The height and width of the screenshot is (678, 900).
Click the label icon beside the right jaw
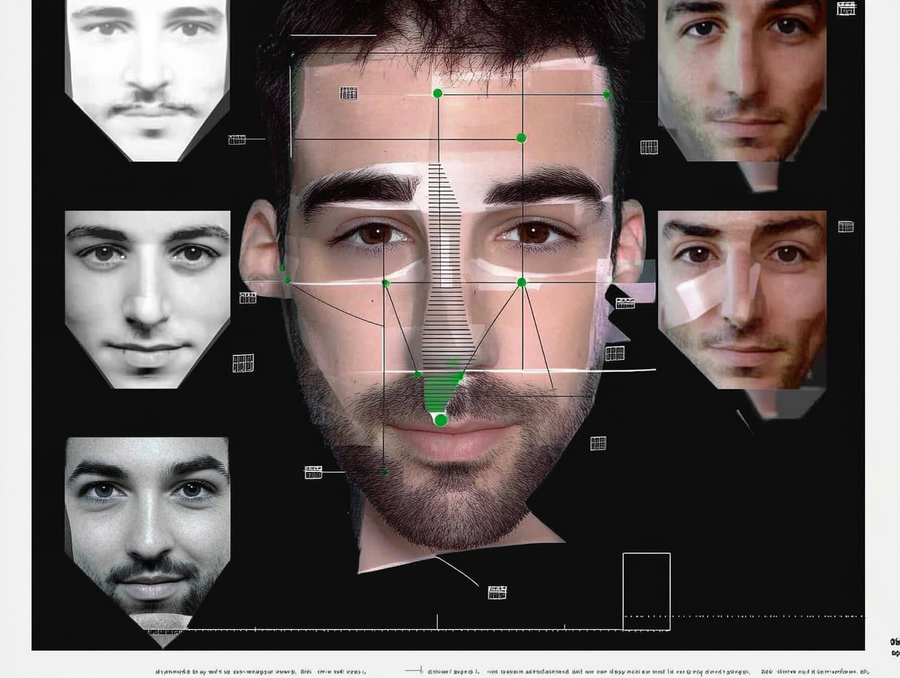click(x=615, y=353)
